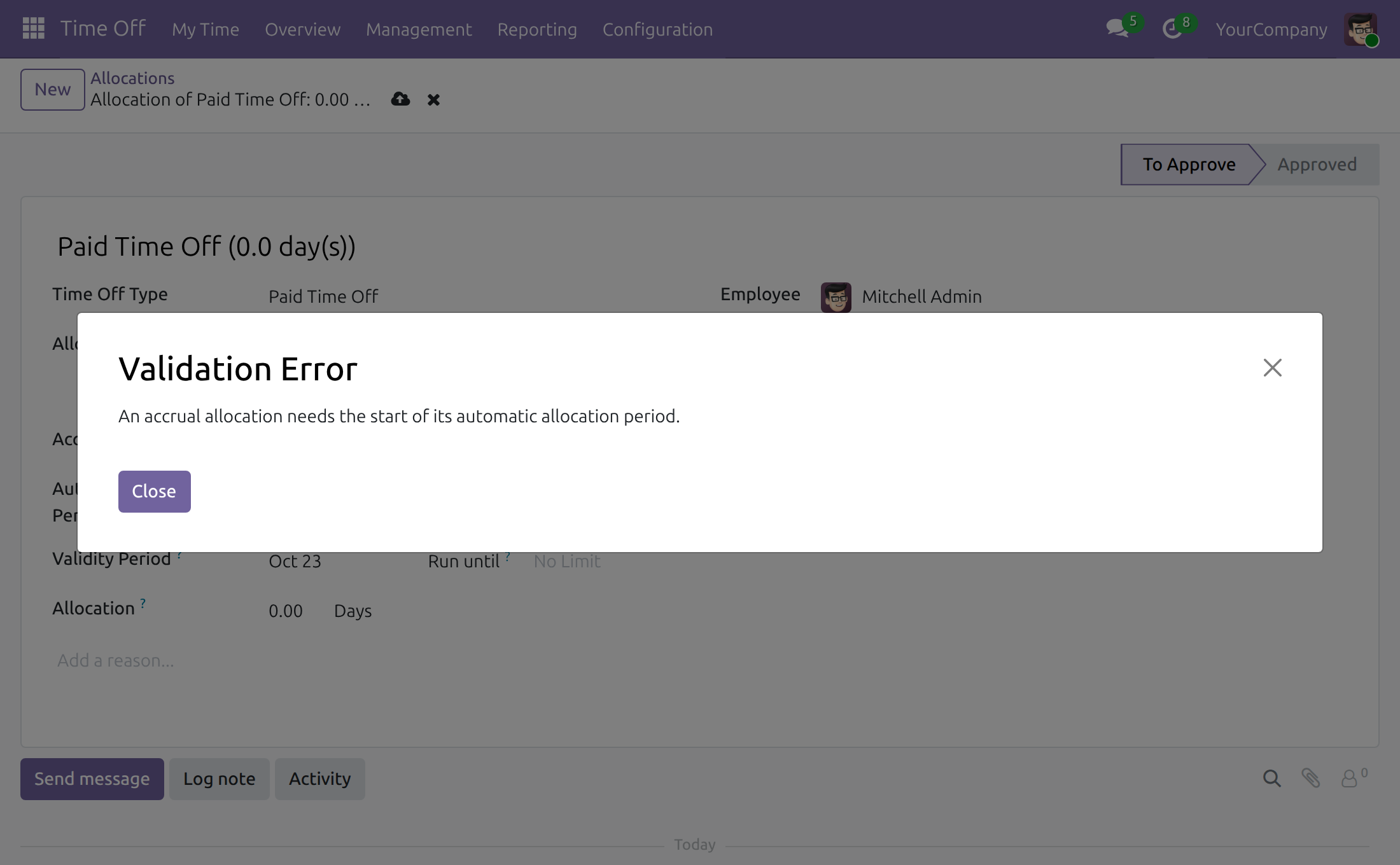Save the record manually with cloud upload icon

click(400, 99)
